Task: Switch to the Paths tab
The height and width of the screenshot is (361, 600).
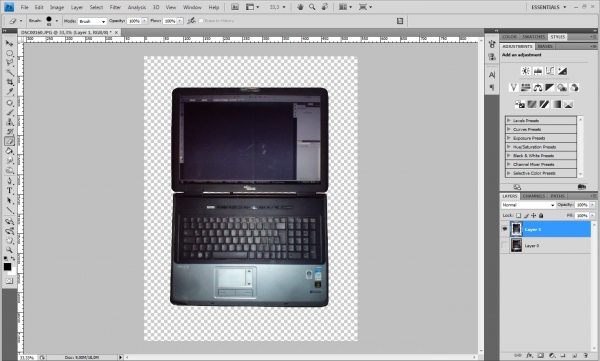Action: [x=558, y=196]
